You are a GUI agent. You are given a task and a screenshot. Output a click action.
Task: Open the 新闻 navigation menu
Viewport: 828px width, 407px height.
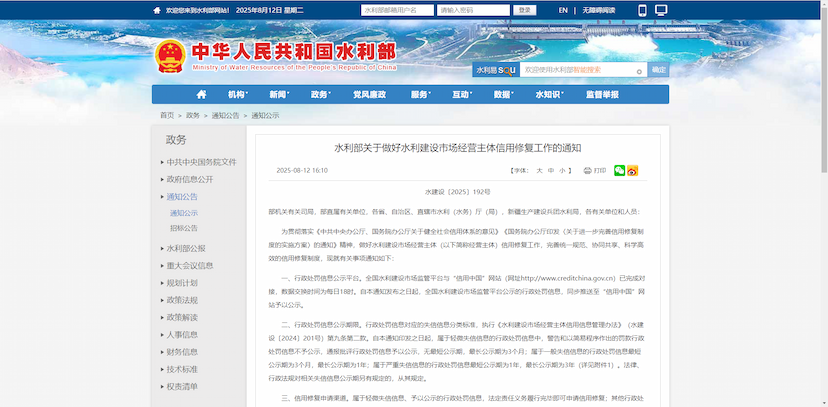pyautogui.click(x=279, y=94)
